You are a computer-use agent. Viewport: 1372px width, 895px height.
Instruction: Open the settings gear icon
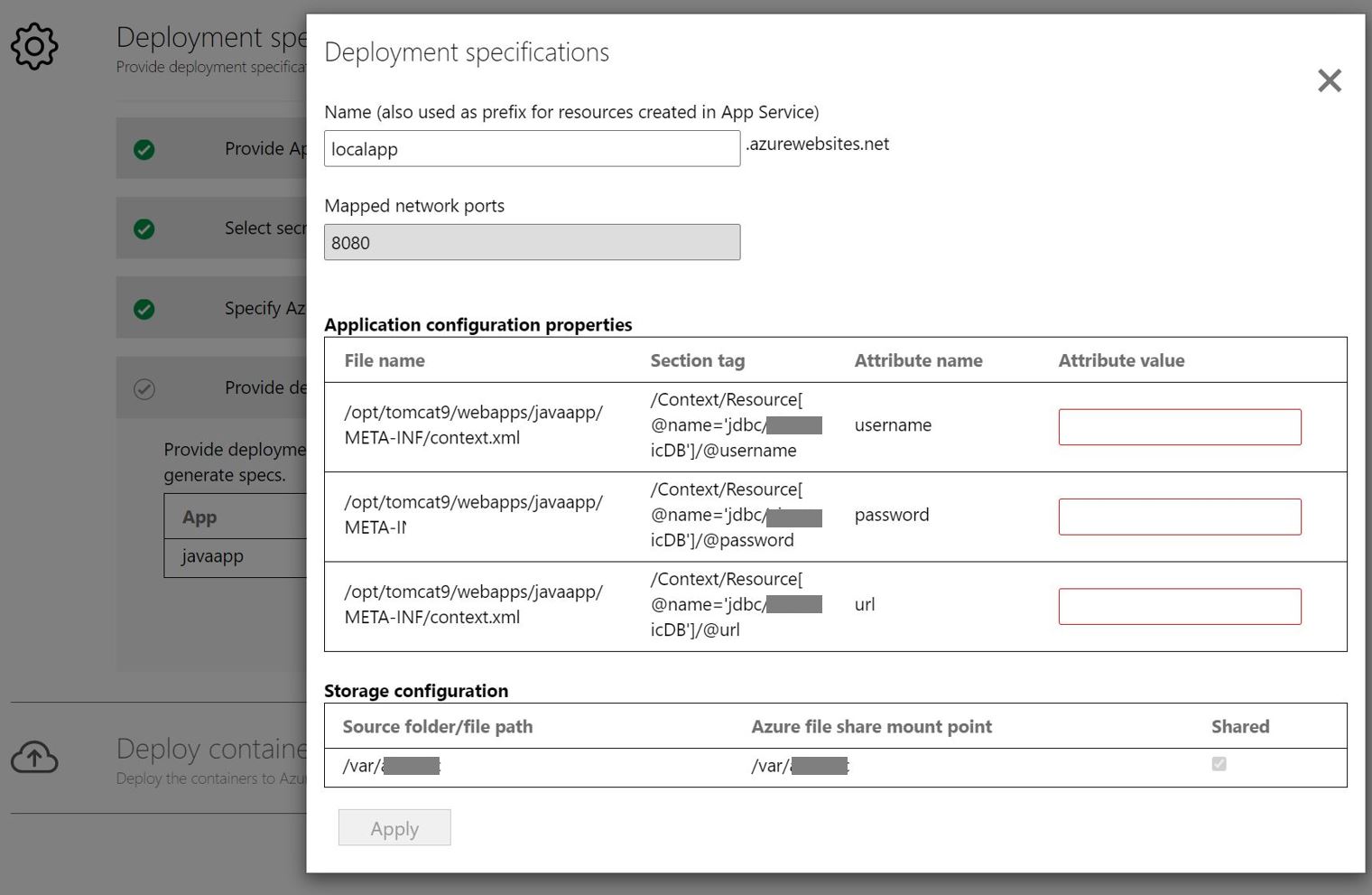(34, 46)
